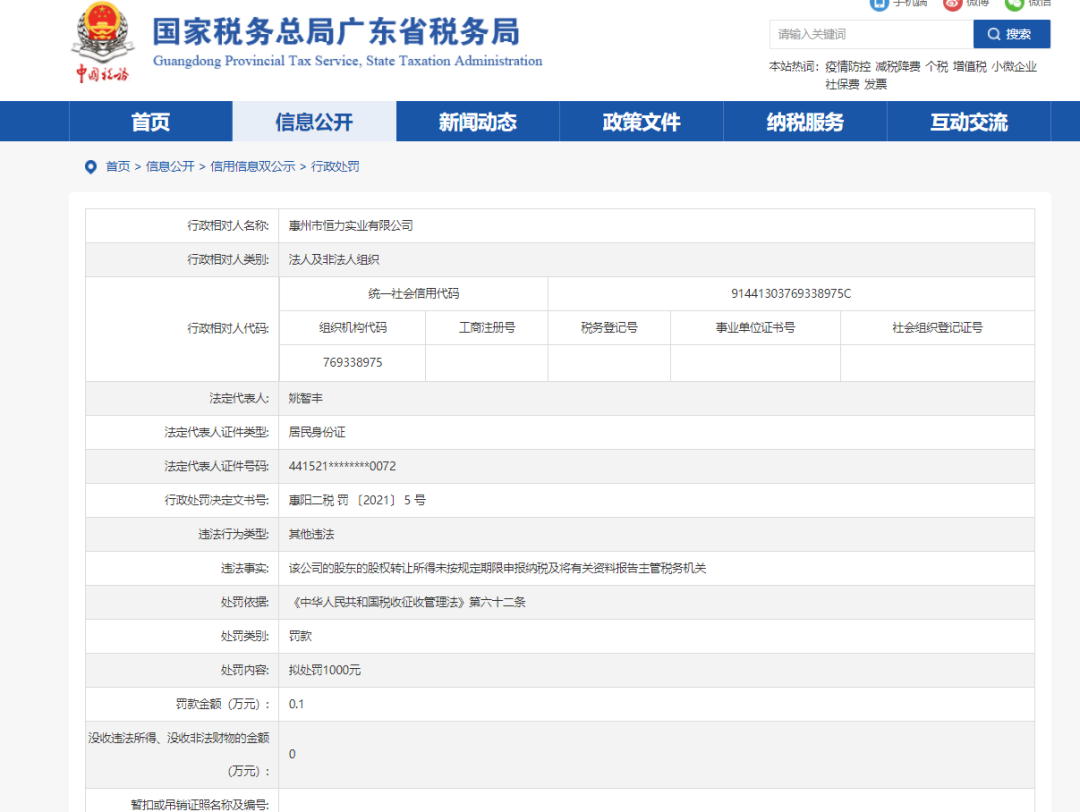Click the magnifier icon on 搜索 button

pos(995,34)
